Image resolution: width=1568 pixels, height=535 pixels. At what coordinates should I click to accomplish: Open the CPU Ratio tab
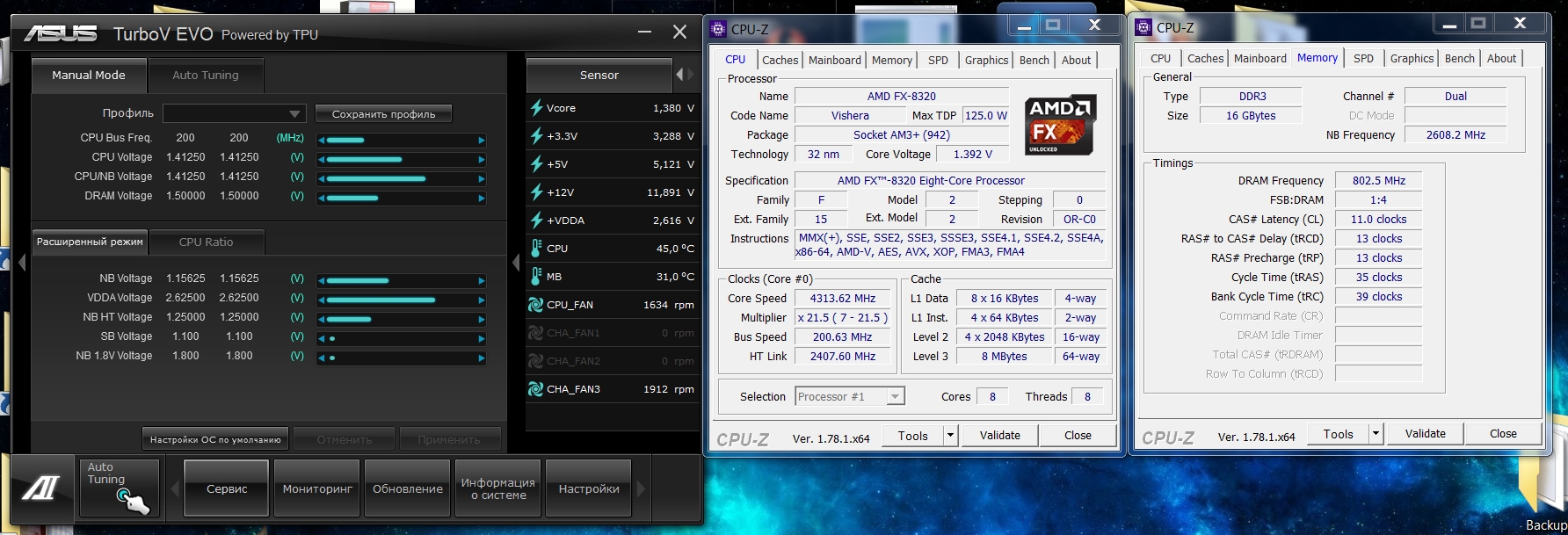pyautogui.click(x=207, y=242)
